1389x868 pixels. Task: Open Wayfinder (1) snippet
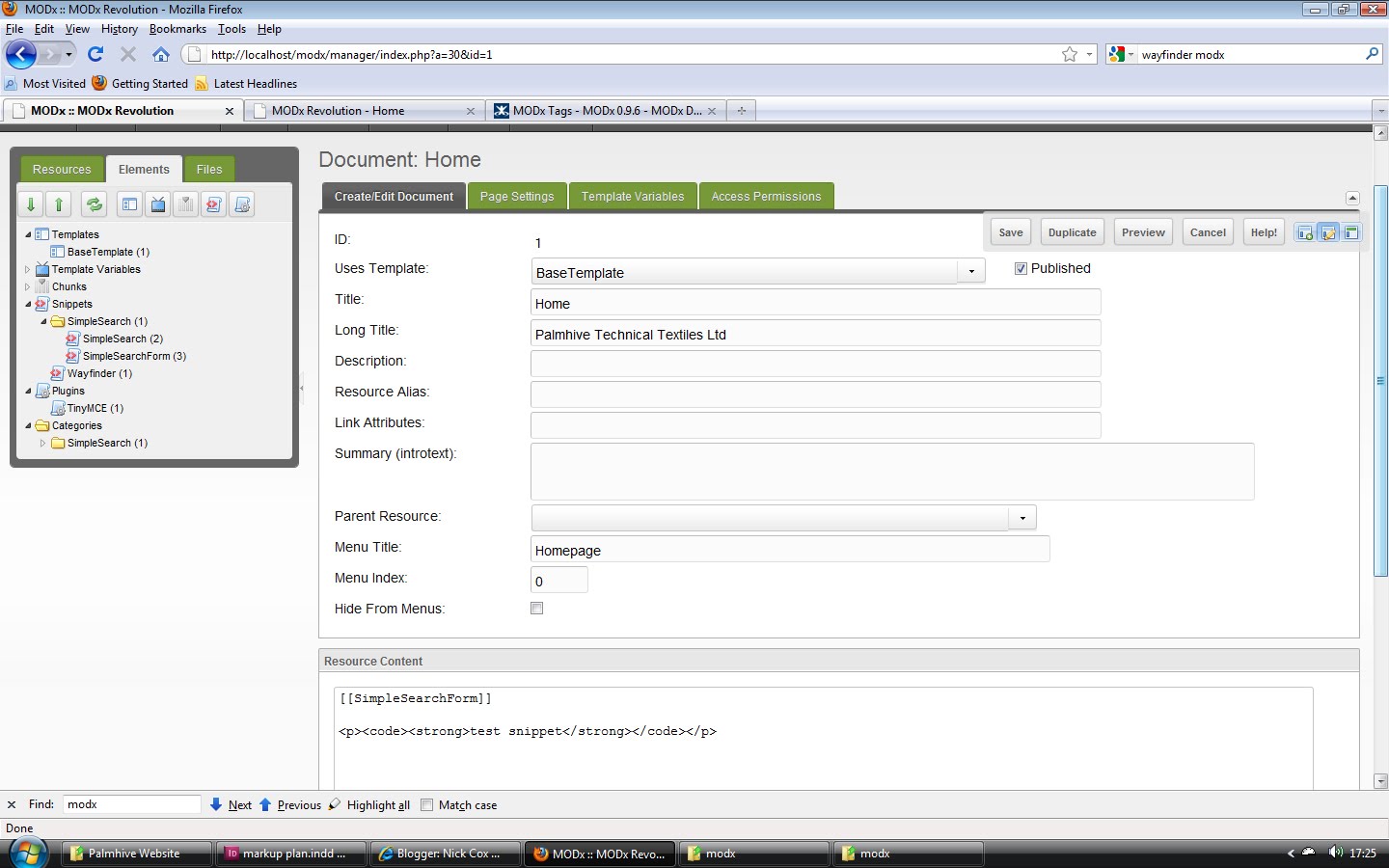99,373
